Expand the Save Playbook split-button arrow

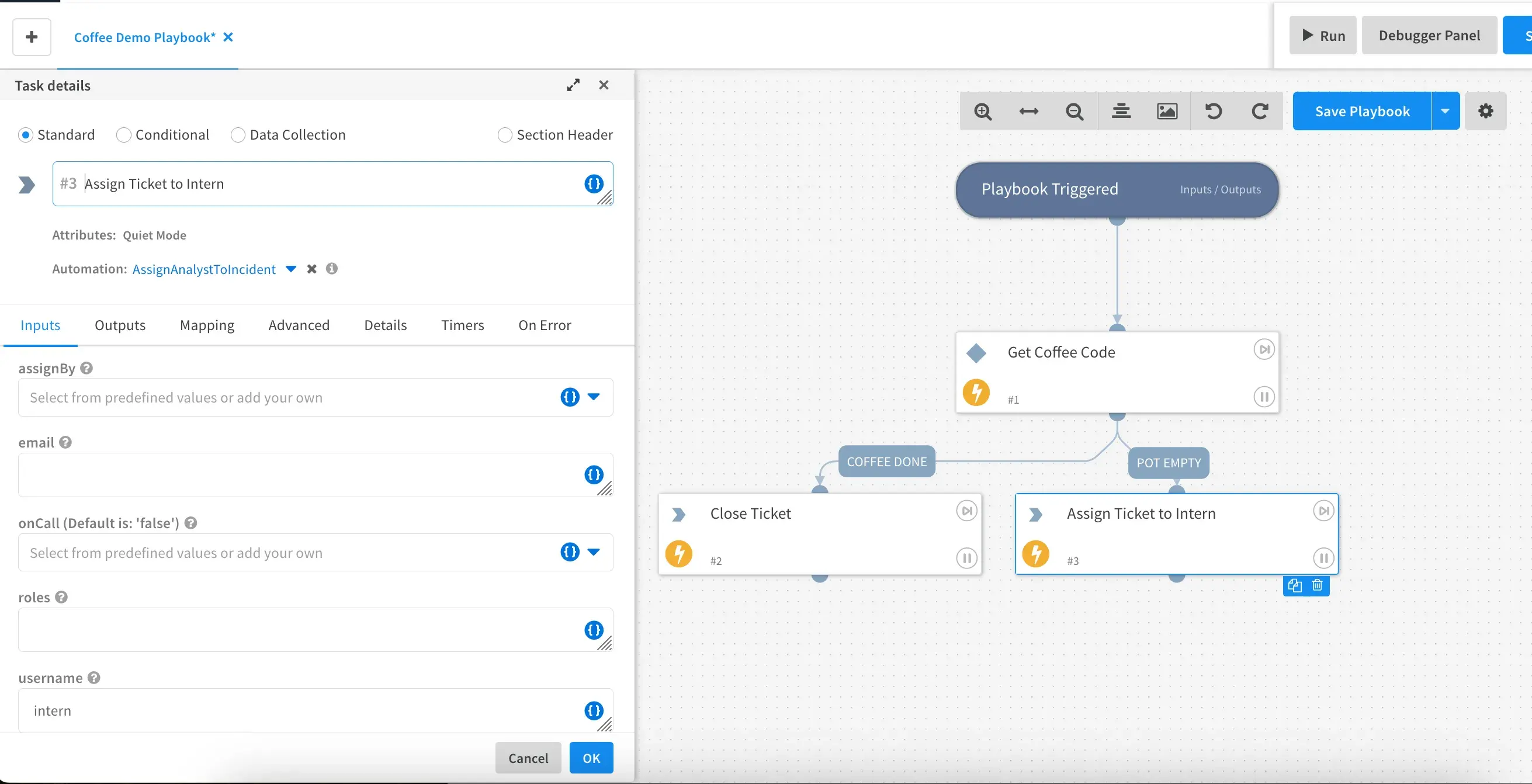1446,111
